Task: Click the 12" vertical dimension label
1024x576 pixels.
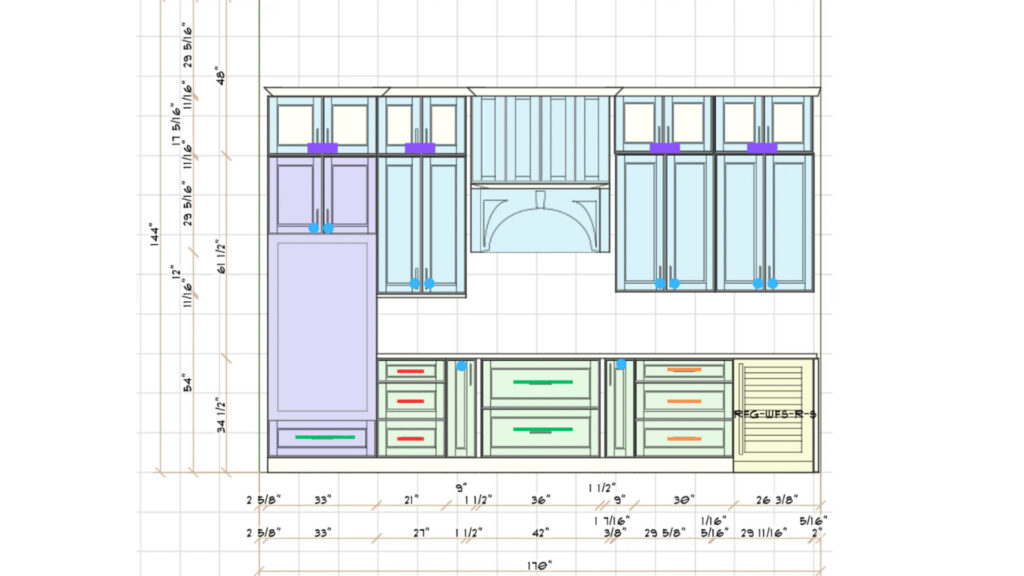Action: pyautogui.click(x=175, y=272)
